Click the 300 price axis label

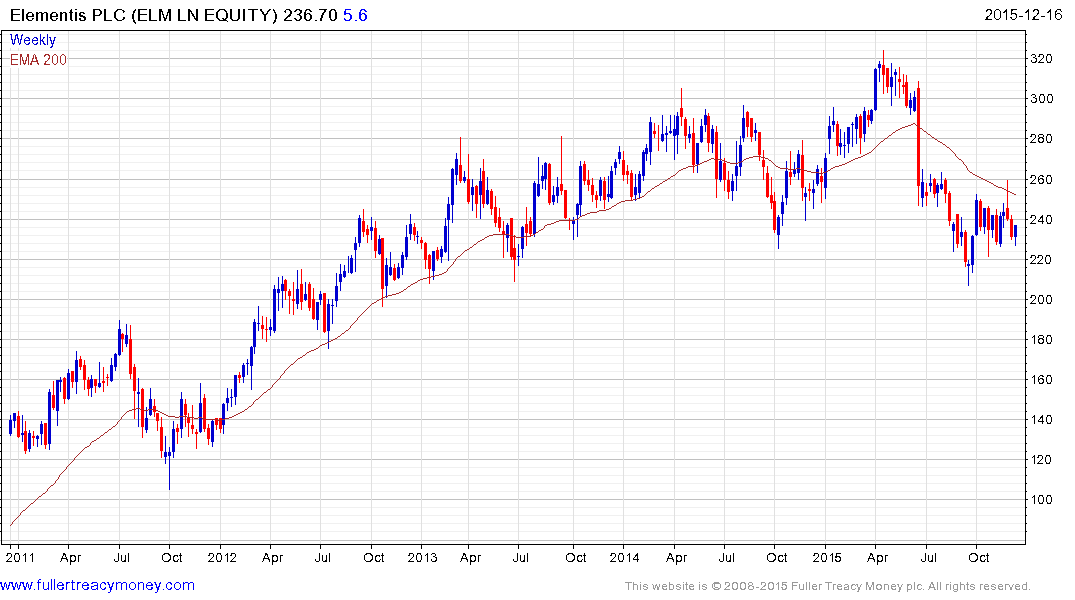(1041, 99)
